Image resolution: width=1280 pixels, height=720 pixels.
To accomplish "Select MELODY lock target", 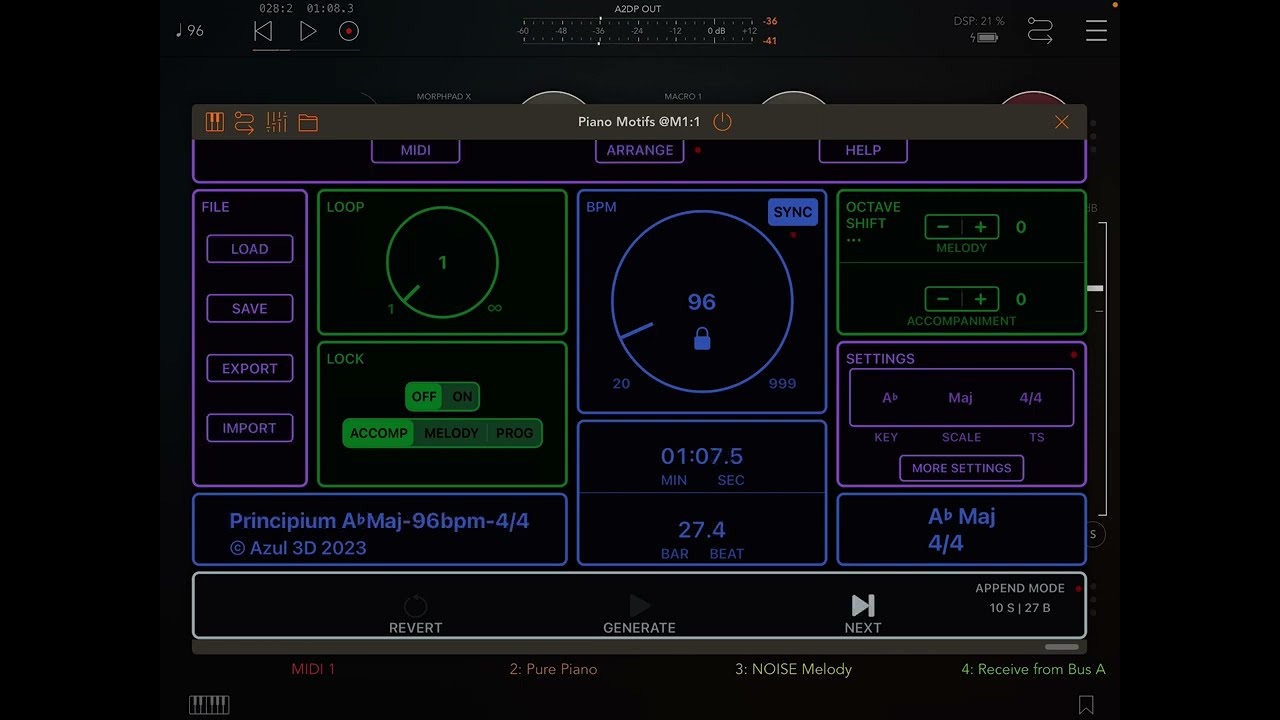I will click(451, 433).
